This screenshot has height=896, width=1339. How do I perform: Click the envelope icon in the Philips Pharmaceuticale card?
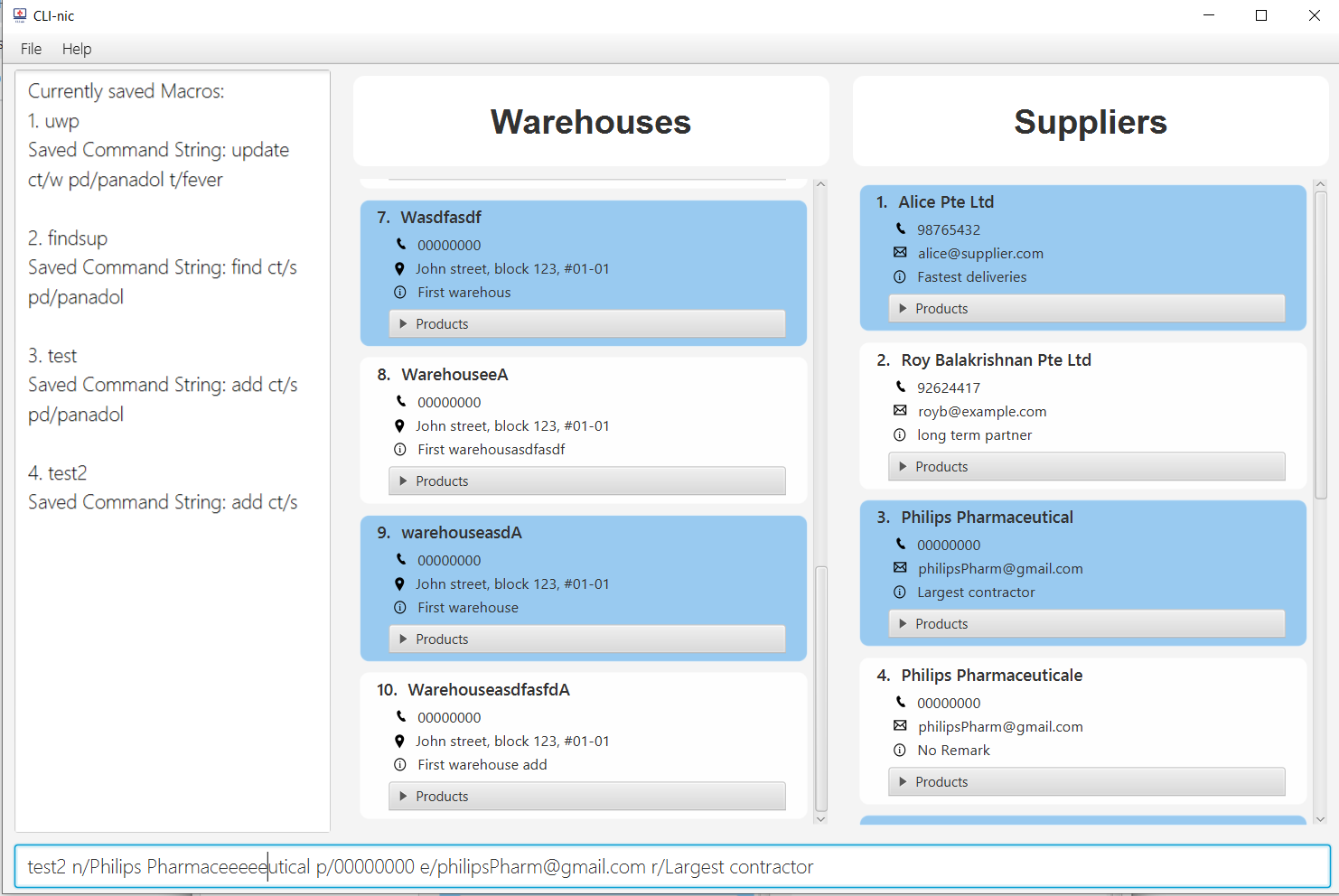[900, 725]
